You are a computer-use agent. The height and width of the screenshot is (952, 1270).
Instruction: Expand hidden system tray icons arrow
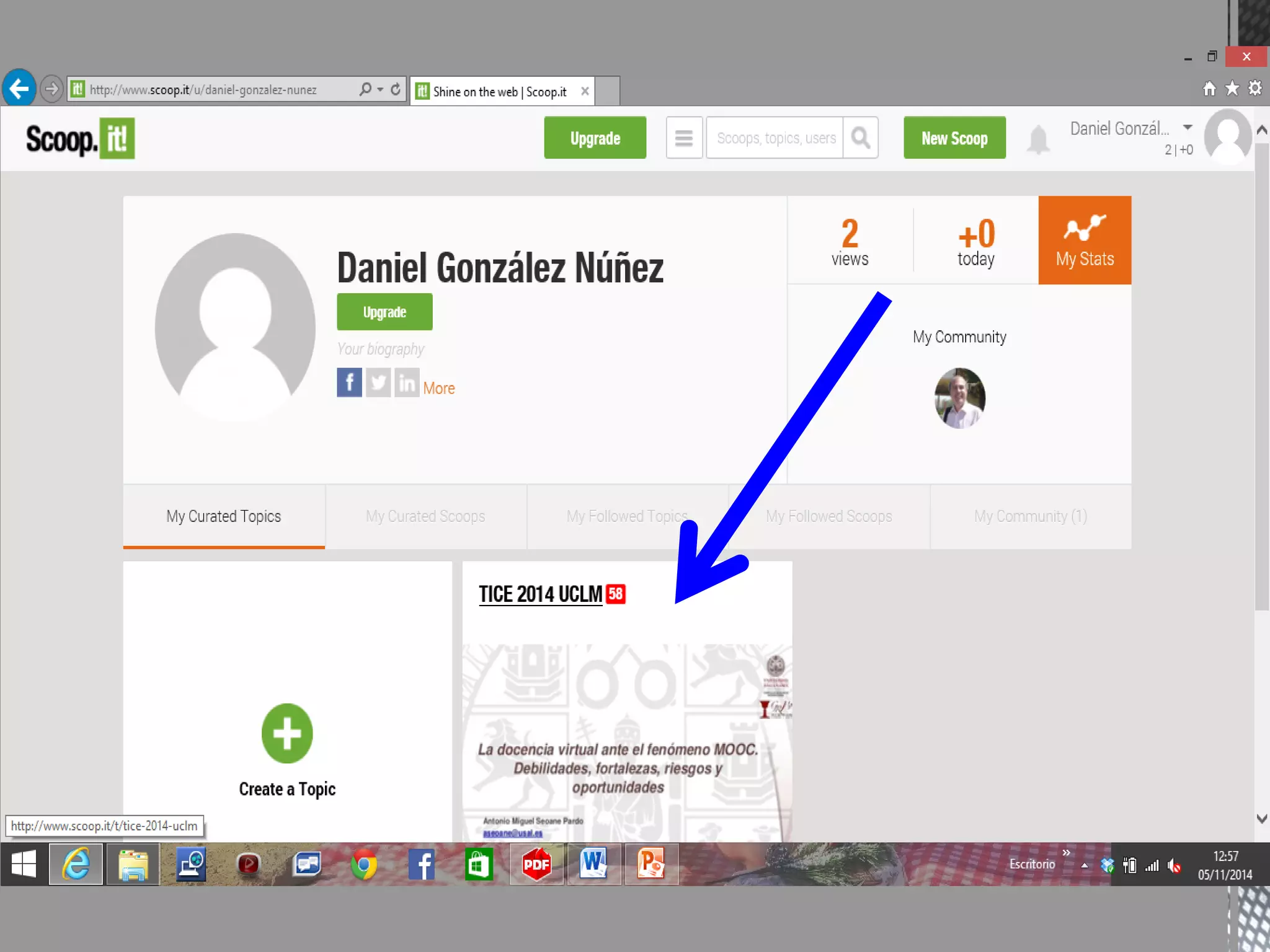point(1084,866)
